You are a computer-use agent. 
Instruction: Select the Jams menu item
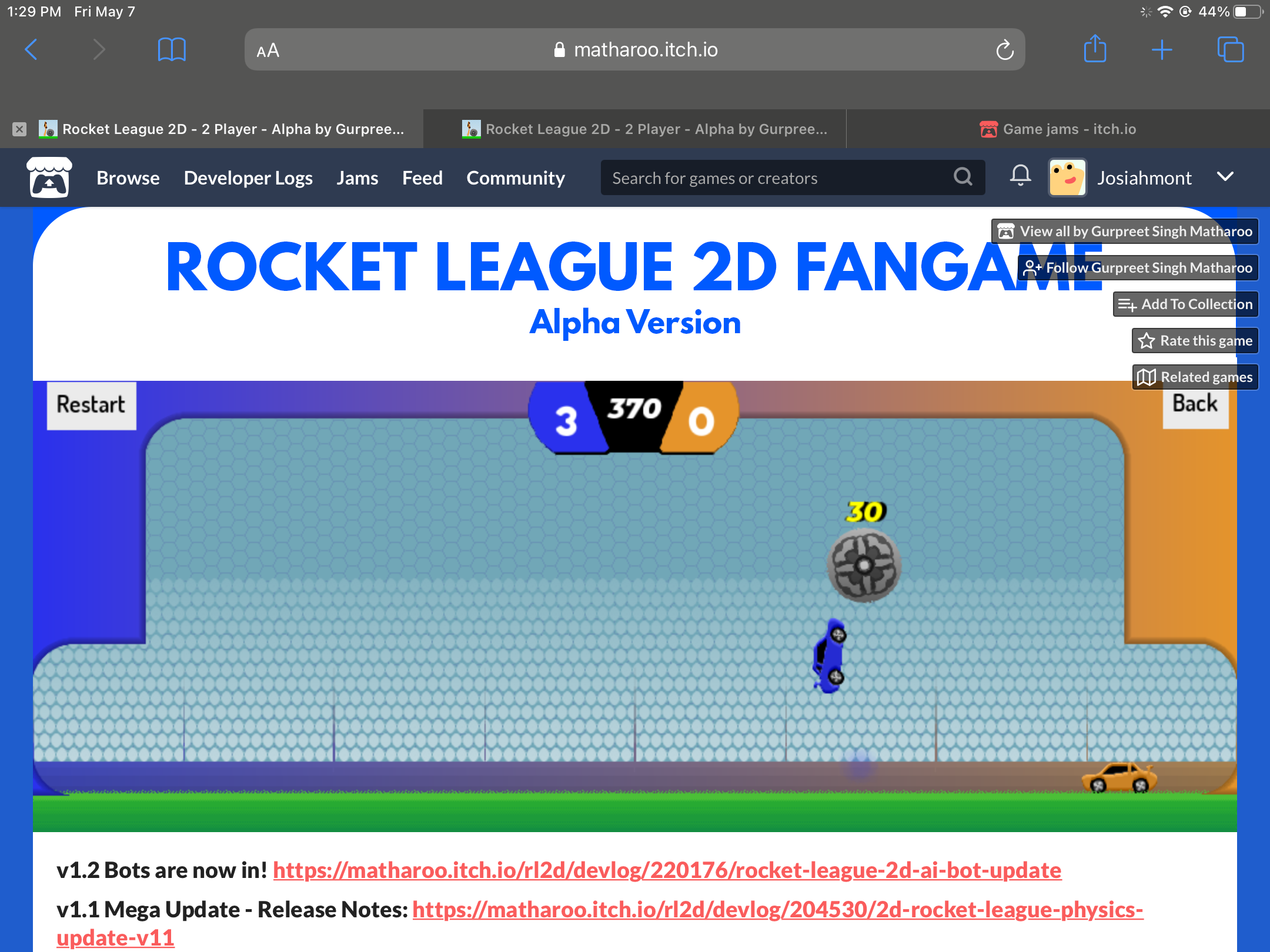[358, 178]
